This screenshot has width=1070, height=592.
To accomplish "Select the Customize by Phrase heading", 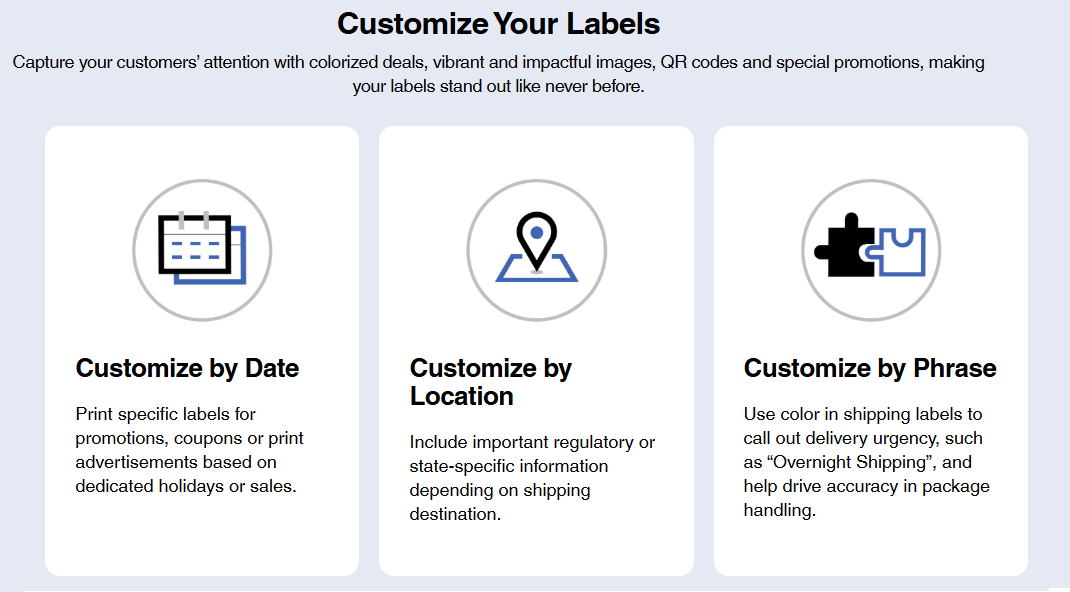I will tap(870, 368).
